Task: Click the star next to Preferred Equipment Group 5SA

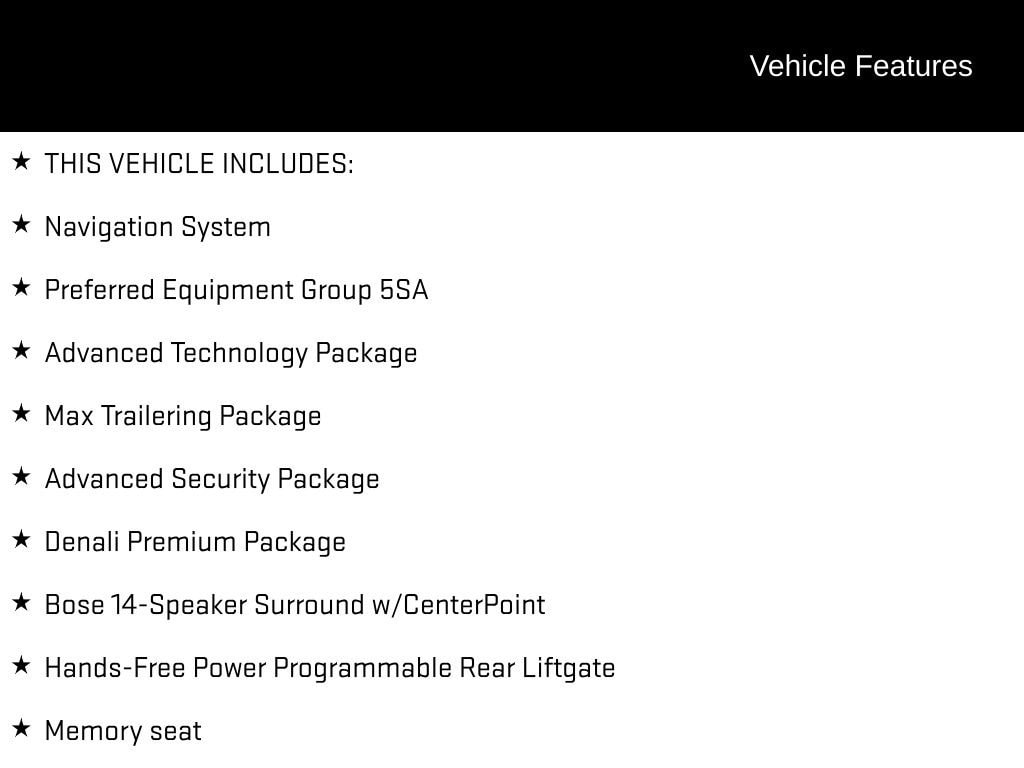Action: pyautogui.click(x=21, y=288)
